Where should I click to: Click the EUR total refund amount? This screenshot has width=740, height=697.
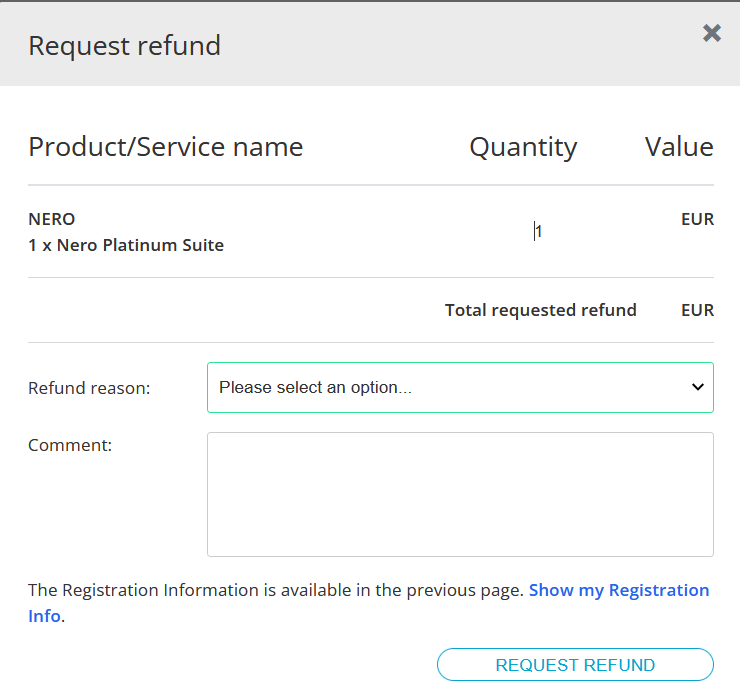pos(698,311)
